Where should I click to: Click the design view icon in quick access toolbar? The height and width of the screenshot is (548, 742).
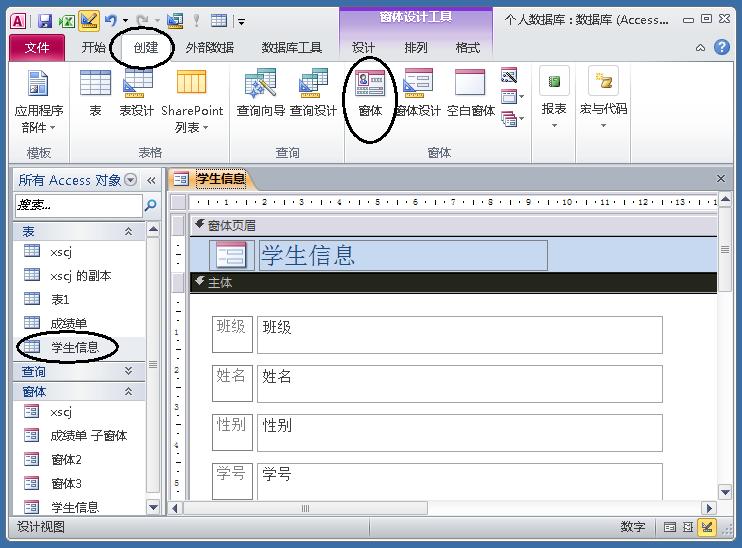point(88,20)
